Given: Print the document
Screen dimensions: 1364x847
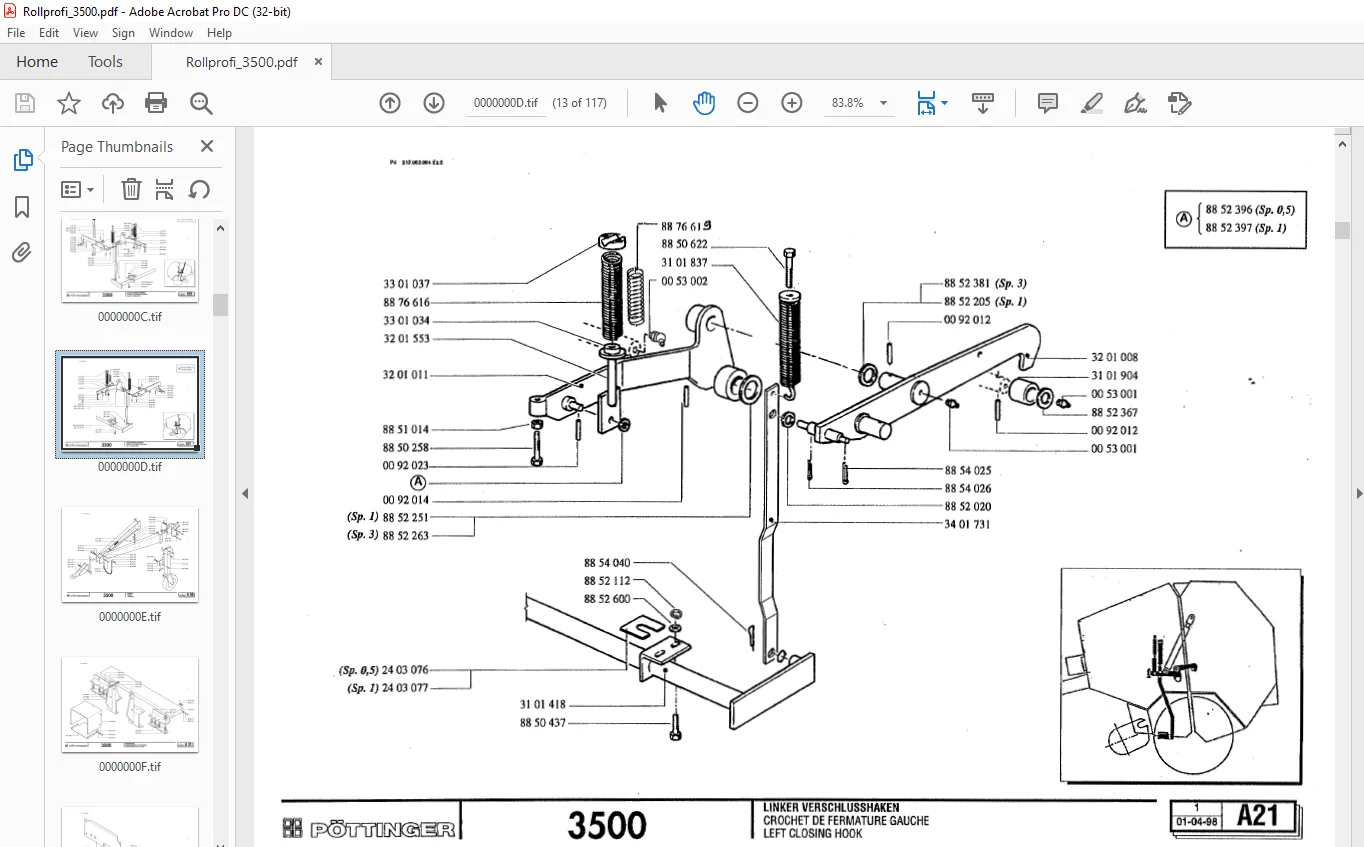Looking at the screenshot, I should pos(156,103).
